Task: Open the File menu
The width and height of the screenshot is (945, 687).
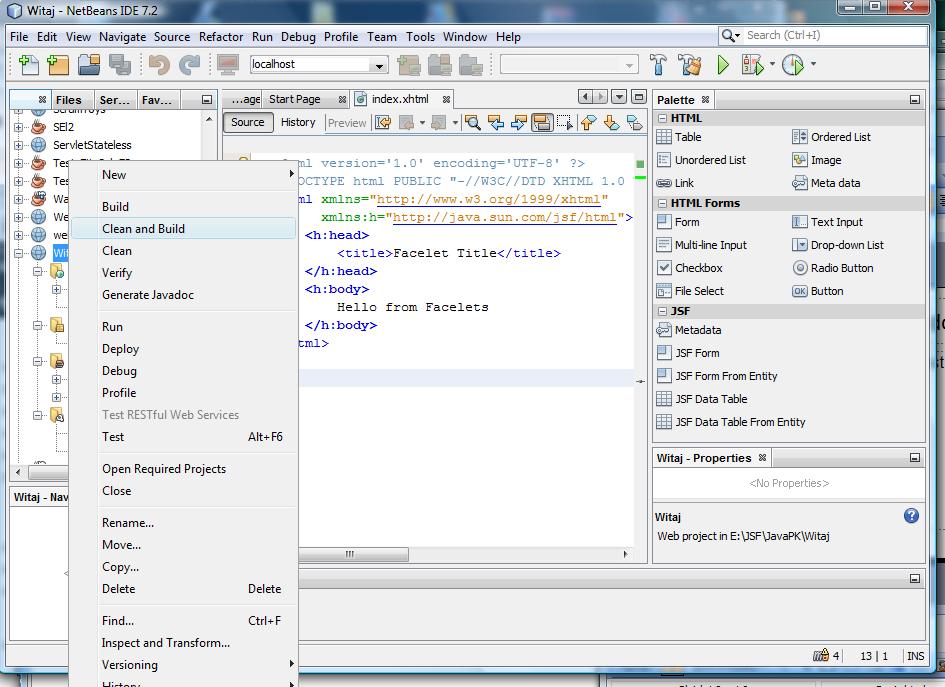Action: [x=19, y=37]
